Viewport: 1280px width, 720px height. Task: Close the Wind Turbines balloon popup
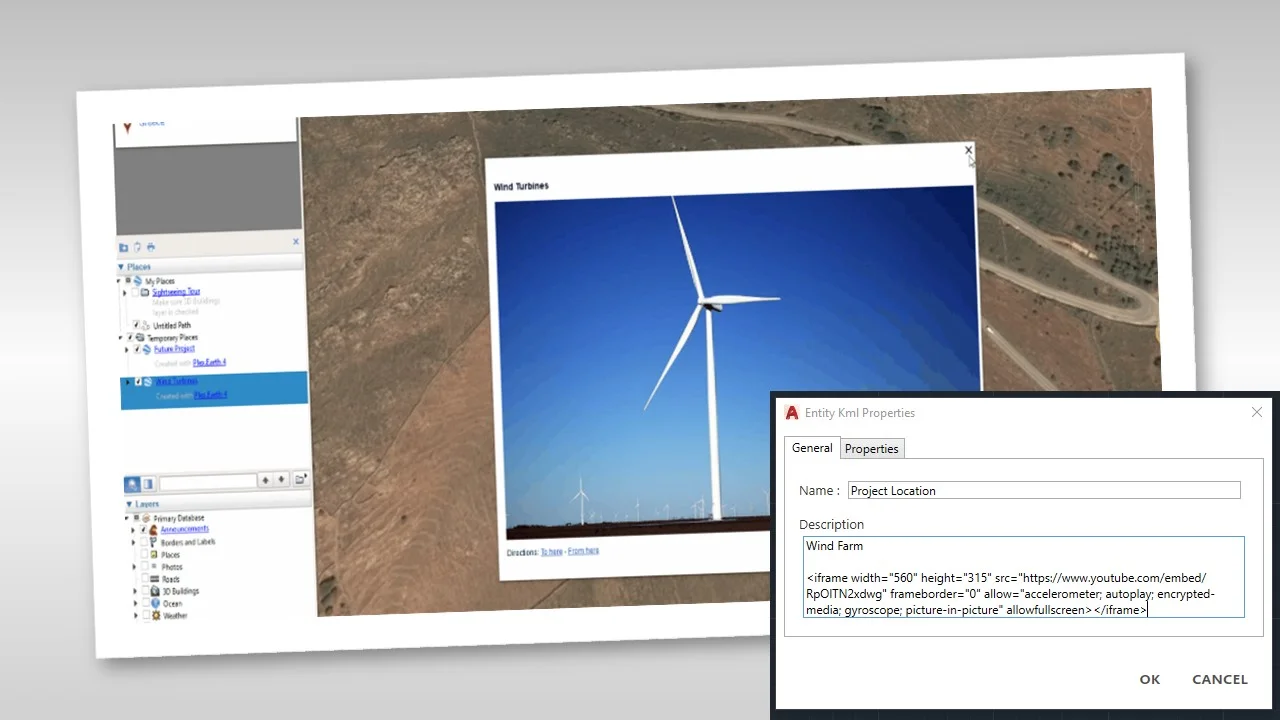[x=968, y=150]
